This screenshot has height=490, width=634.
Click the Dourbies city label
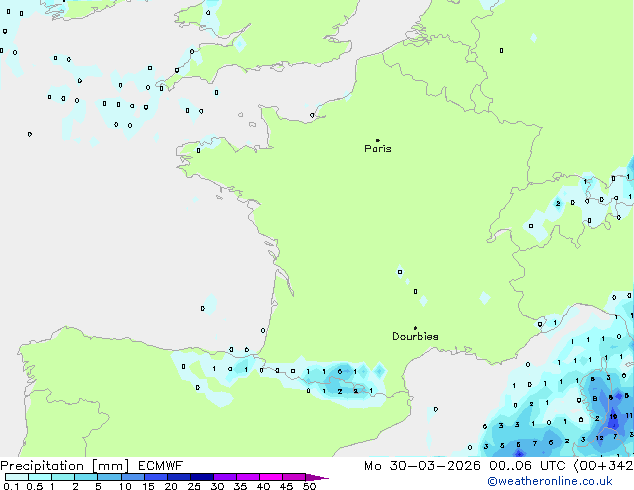click(x=415, y=336)
